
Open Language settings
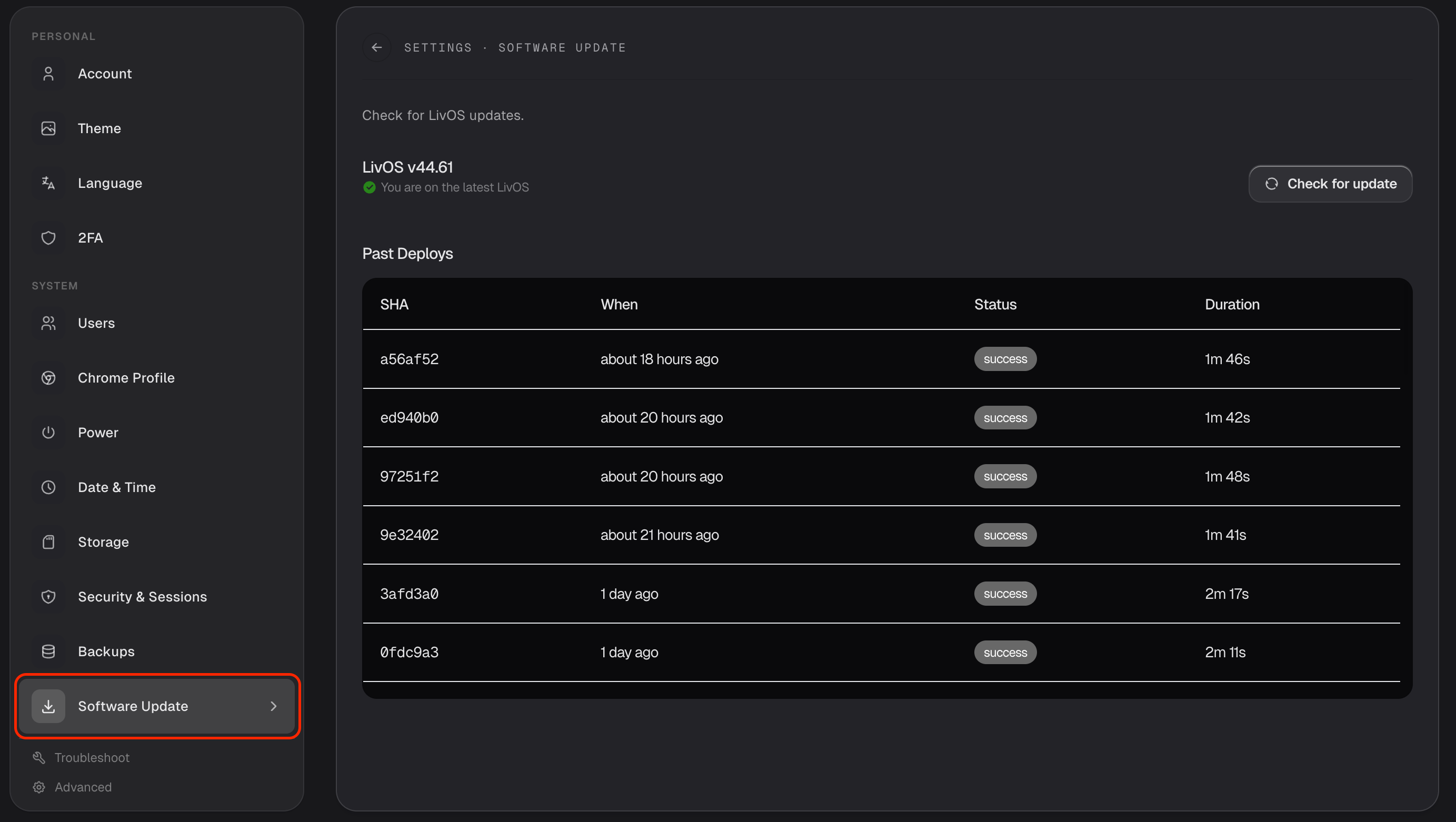(x=157, y=183)
